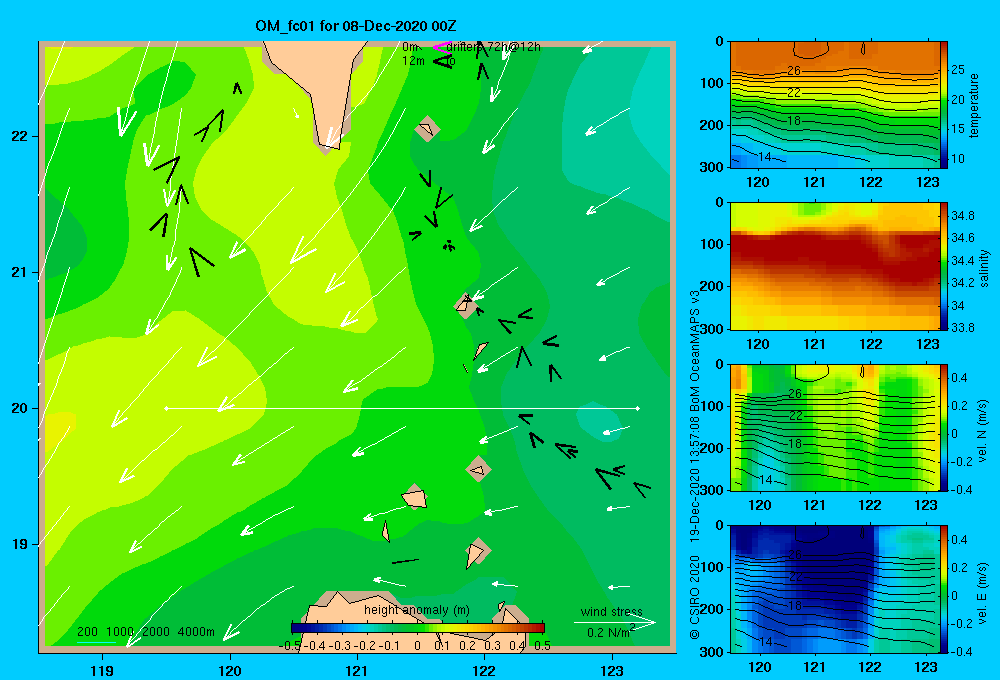The width and height of the screenshot is (1000, 680).
Task: Click longitude label 120 on the main map
Action: click(230, 670)
